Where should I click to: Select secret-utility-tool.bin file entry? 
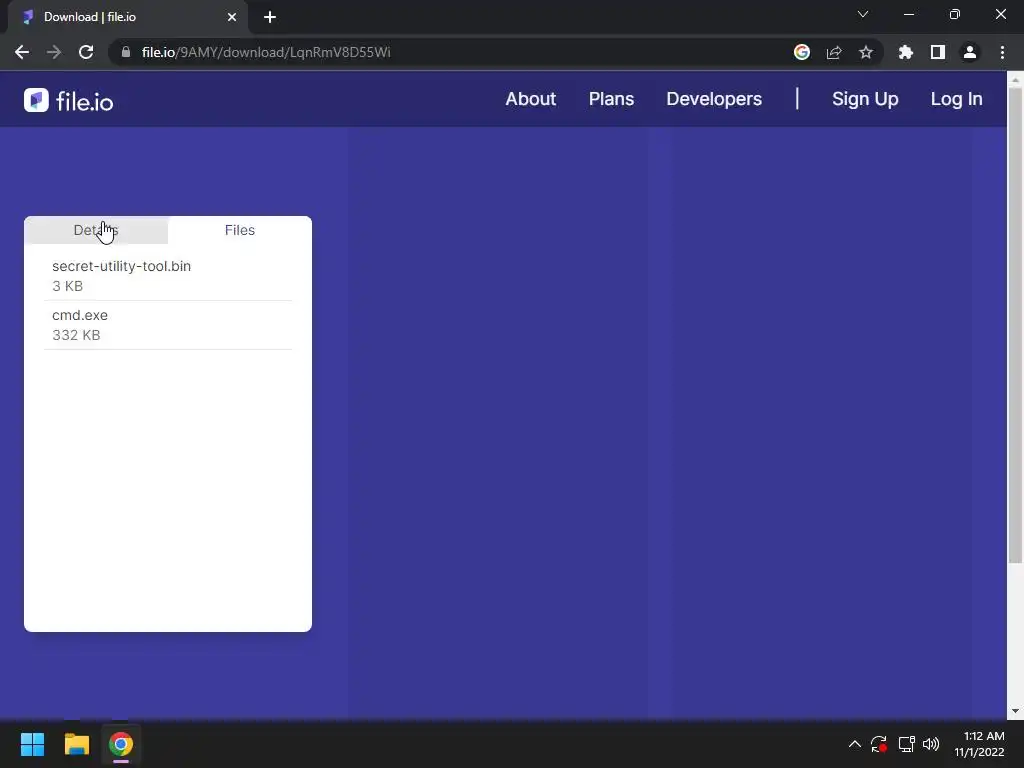tap(168, 276)
